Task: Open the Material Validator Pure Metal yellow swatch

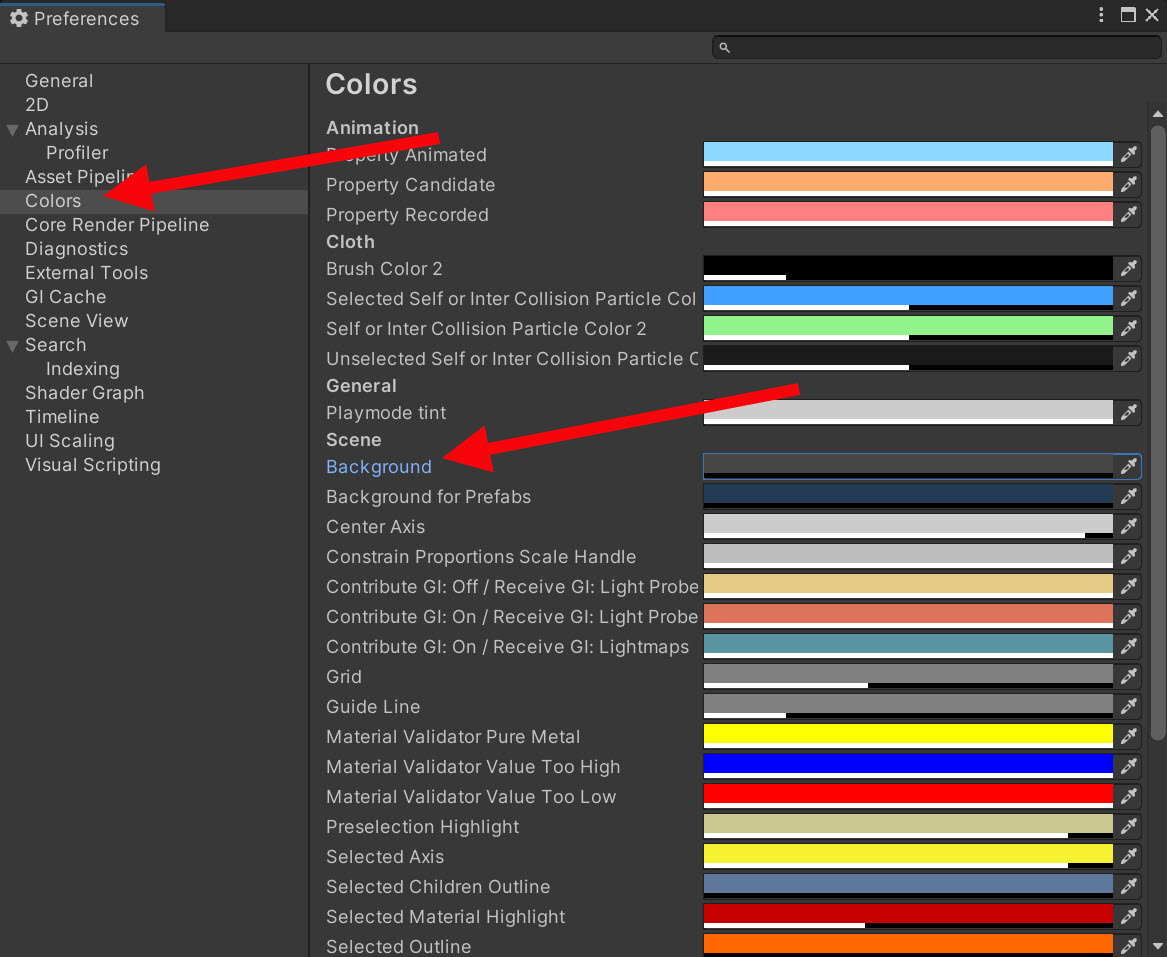Action: [x=908, y=736]
